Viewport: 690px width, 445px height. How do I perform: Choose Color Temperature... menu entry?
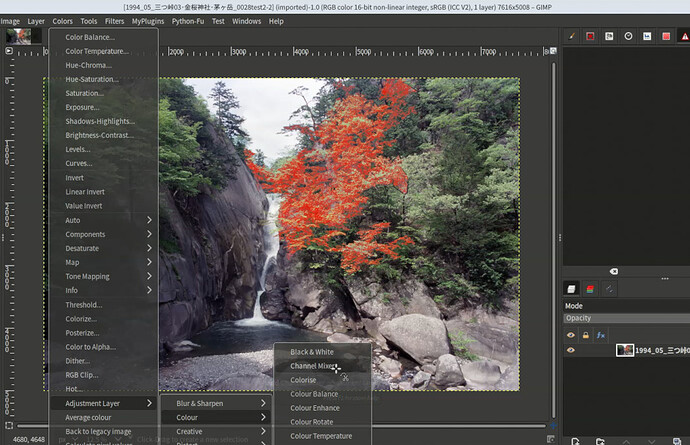click(x=104, y=51)
